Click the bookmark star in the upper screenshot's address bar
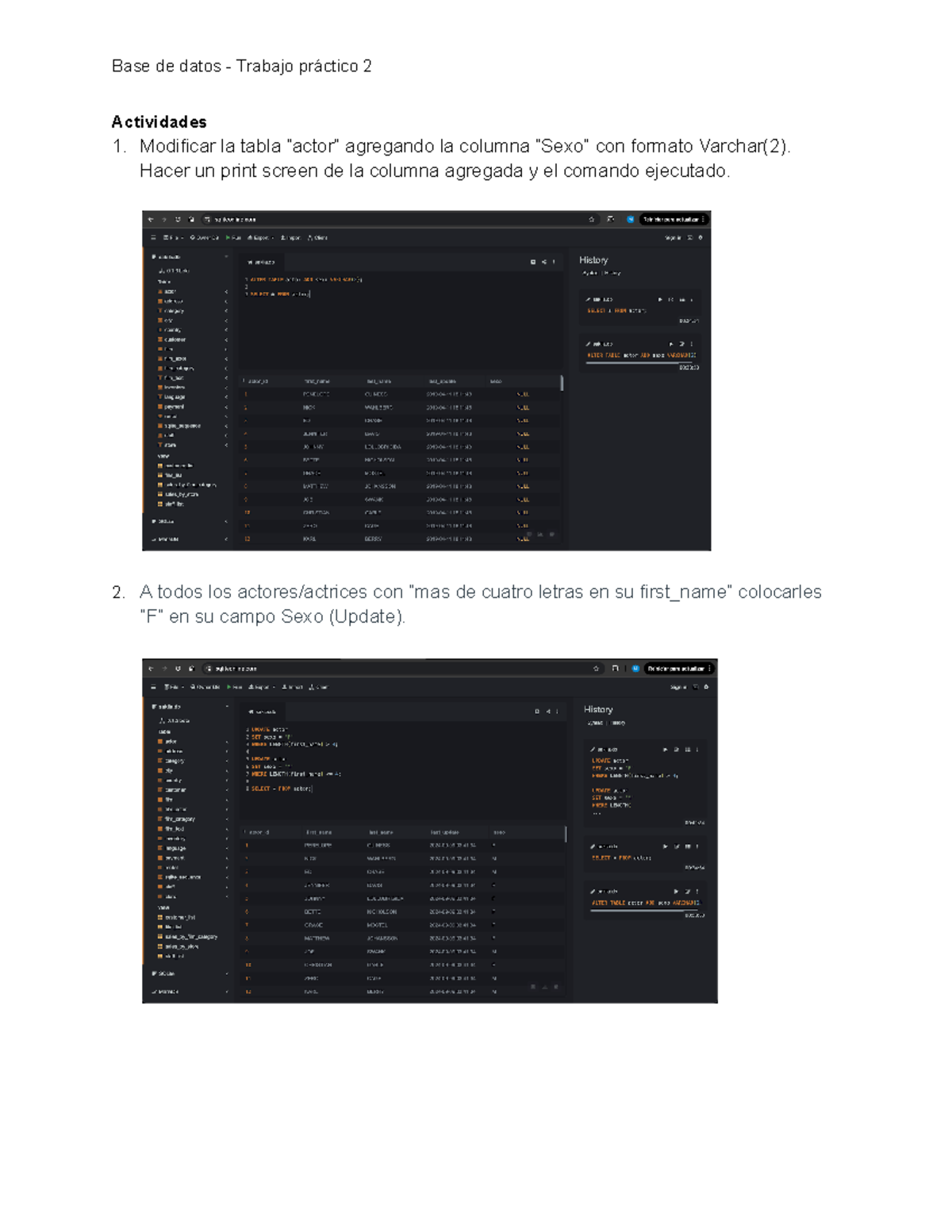Image resolution: width=952 pixels, height=1232 pixels. coord(592,220)
